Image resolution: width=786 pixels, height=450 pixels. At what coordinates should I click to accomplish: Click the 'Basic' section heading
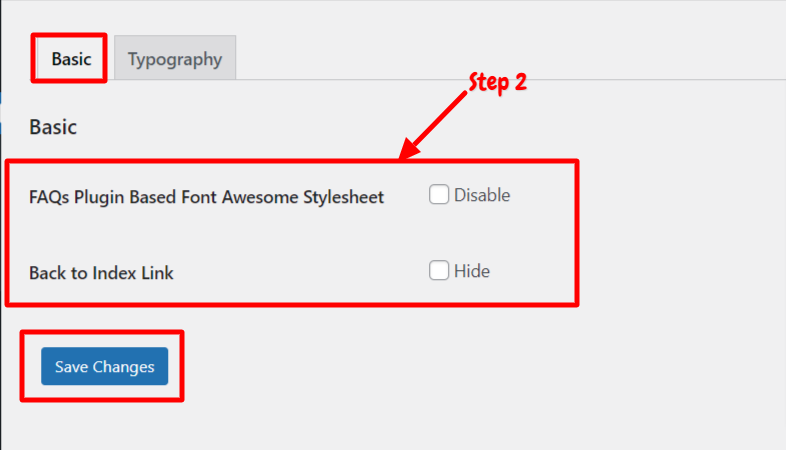pyautogui.click(x=53, y=127)
